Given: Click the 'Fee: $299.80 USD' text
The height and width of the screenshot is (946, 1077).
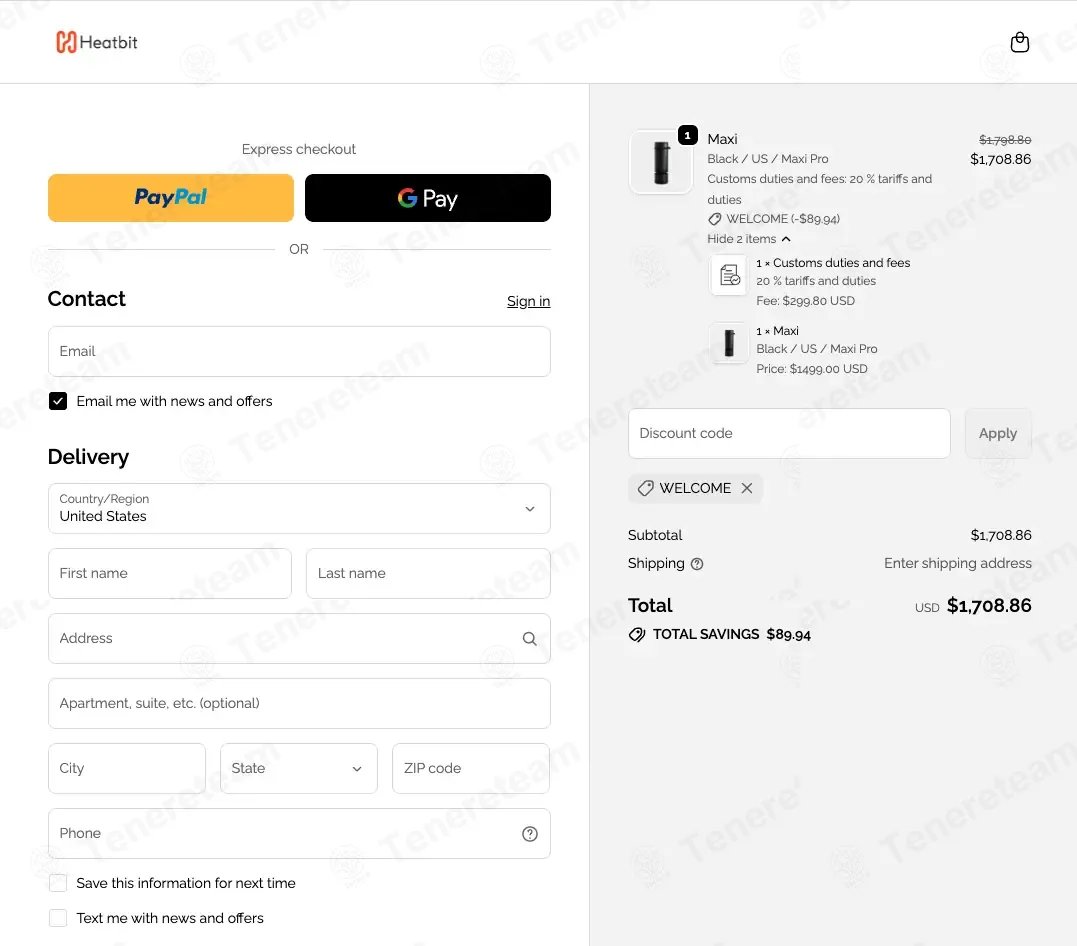Looking at the screenshot, I should [805, 301].
